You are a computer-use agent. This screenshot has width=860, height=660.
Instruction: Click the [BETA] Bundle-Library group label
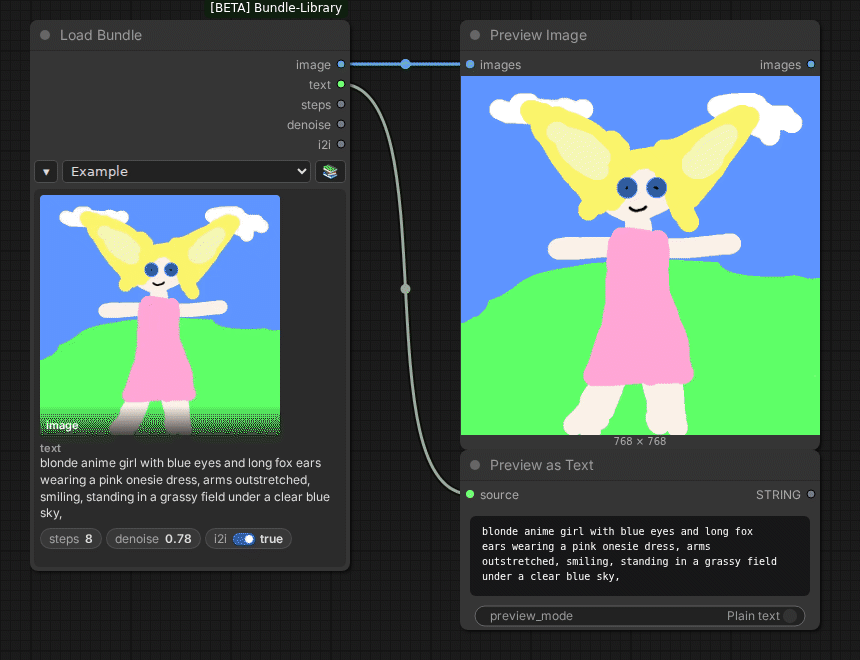(276, 8)
